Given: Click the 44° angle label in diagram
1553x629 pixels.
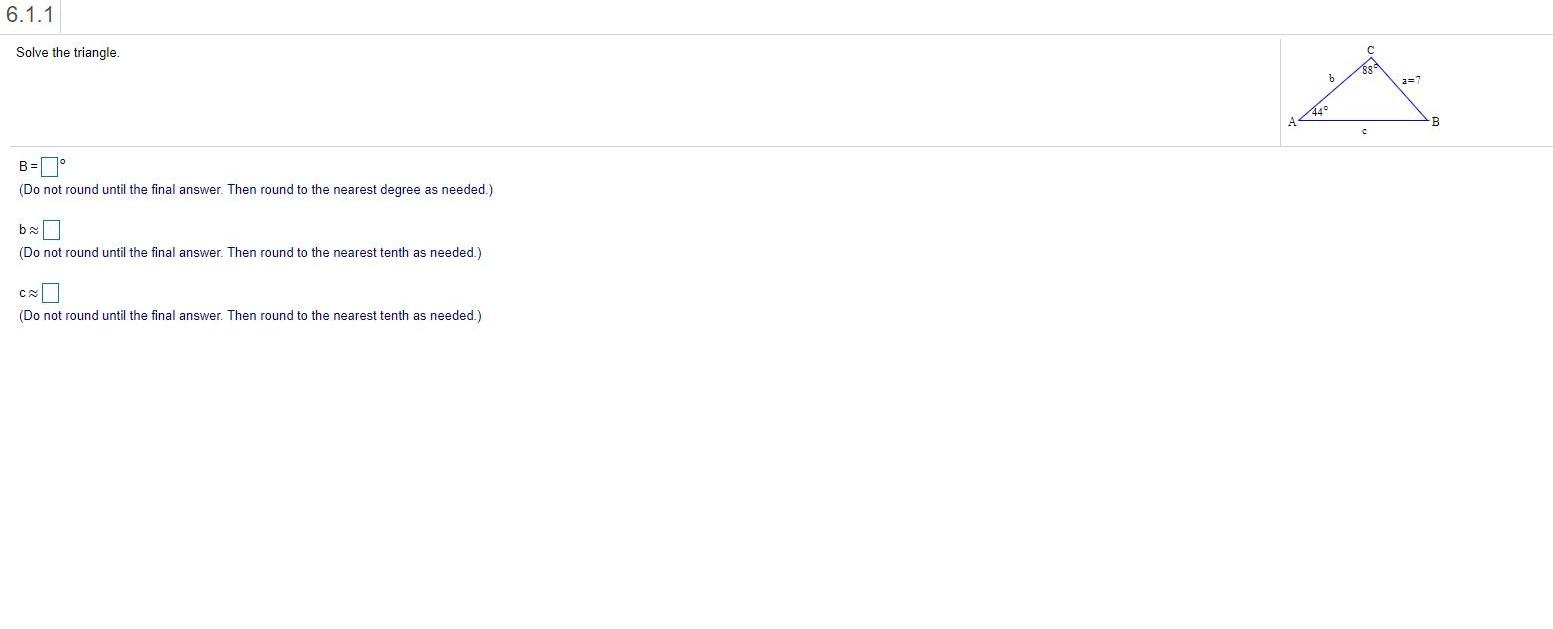Looking at the screenshot, I should point(1320,112).
